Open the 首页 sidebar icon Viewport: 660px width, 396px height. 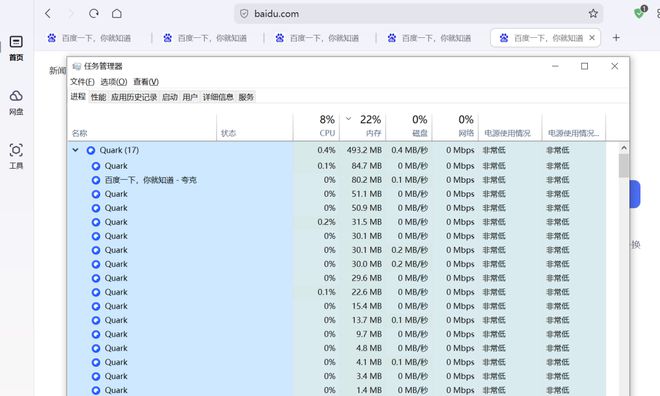pos(16,48)
